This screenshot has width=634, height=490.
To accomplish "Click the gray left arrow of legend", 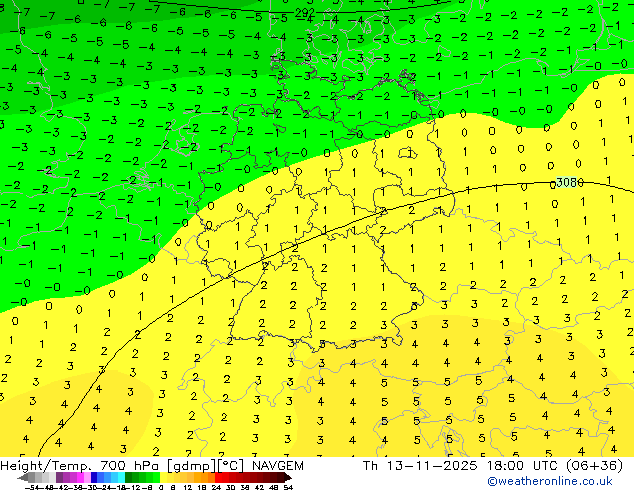I will [x=23, y=477].
